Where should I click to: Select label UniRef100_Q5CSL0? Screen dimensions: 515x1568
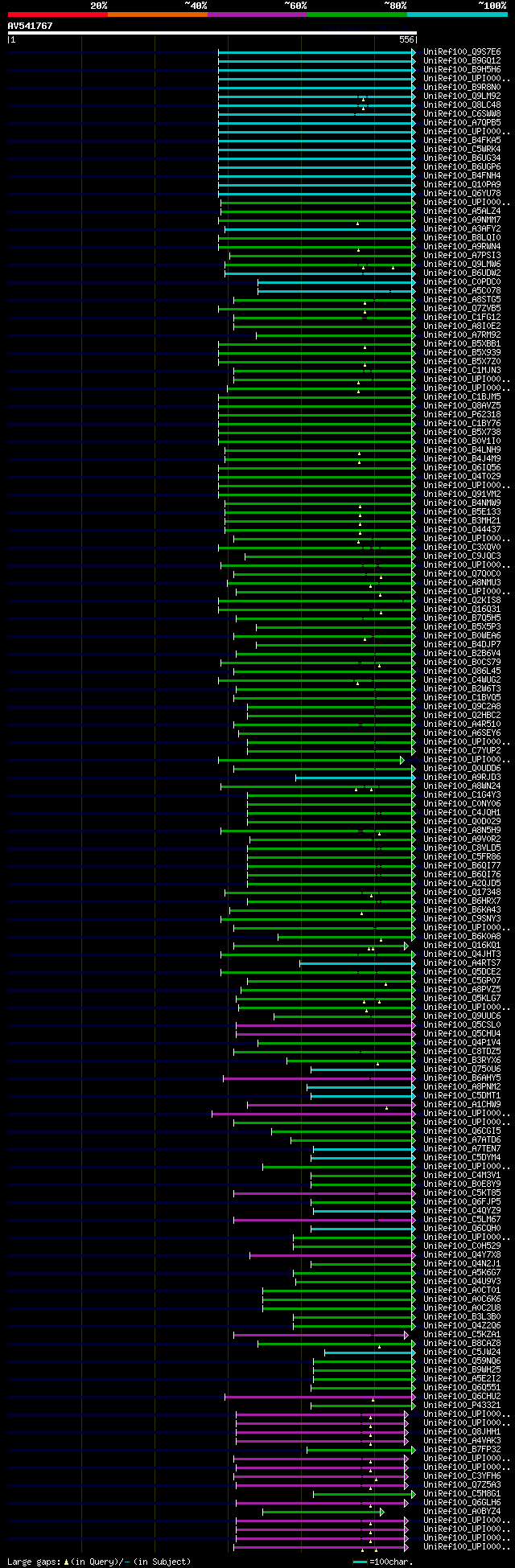point(462,1024)
